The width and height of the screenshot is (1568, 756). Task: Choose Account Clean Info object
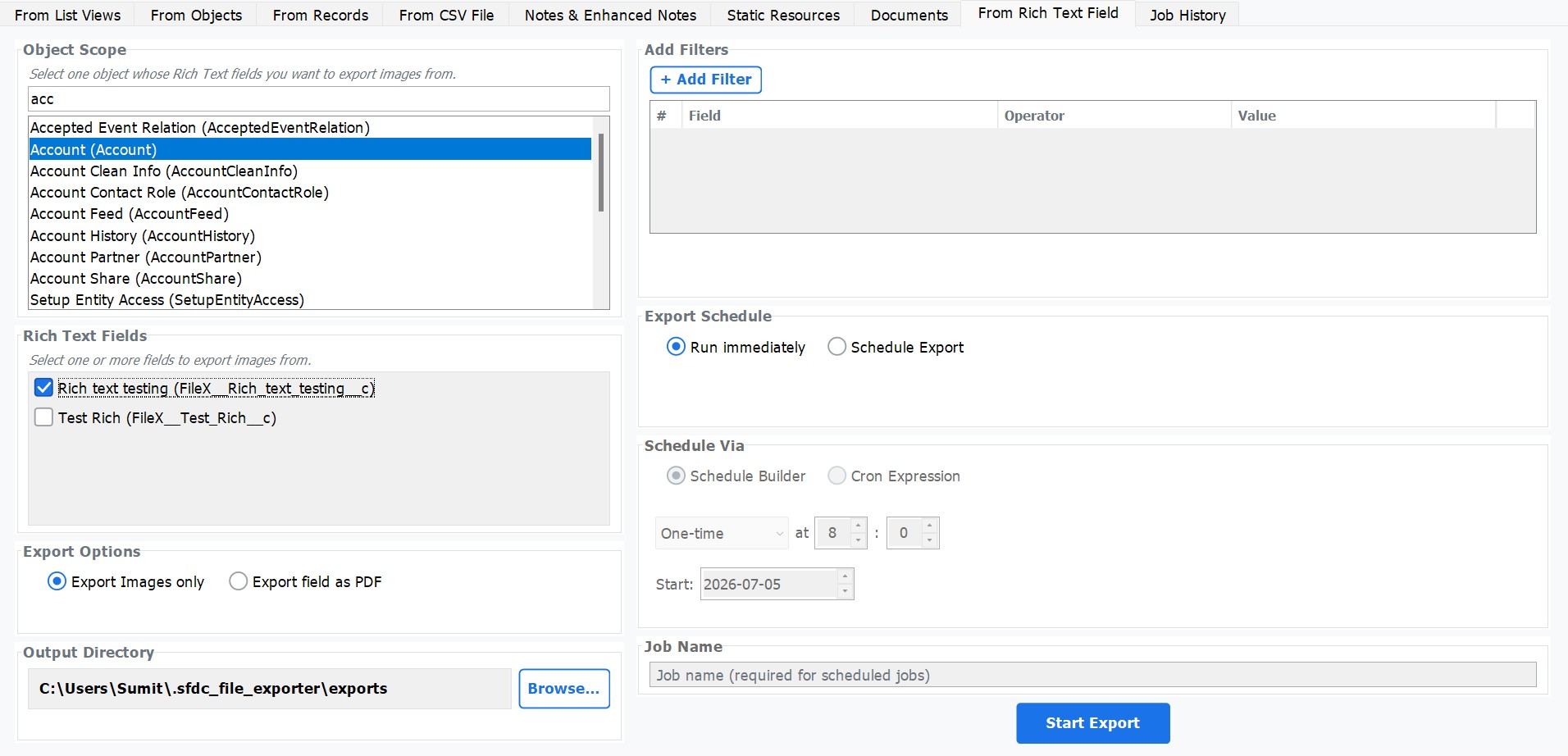coord(310,171)
